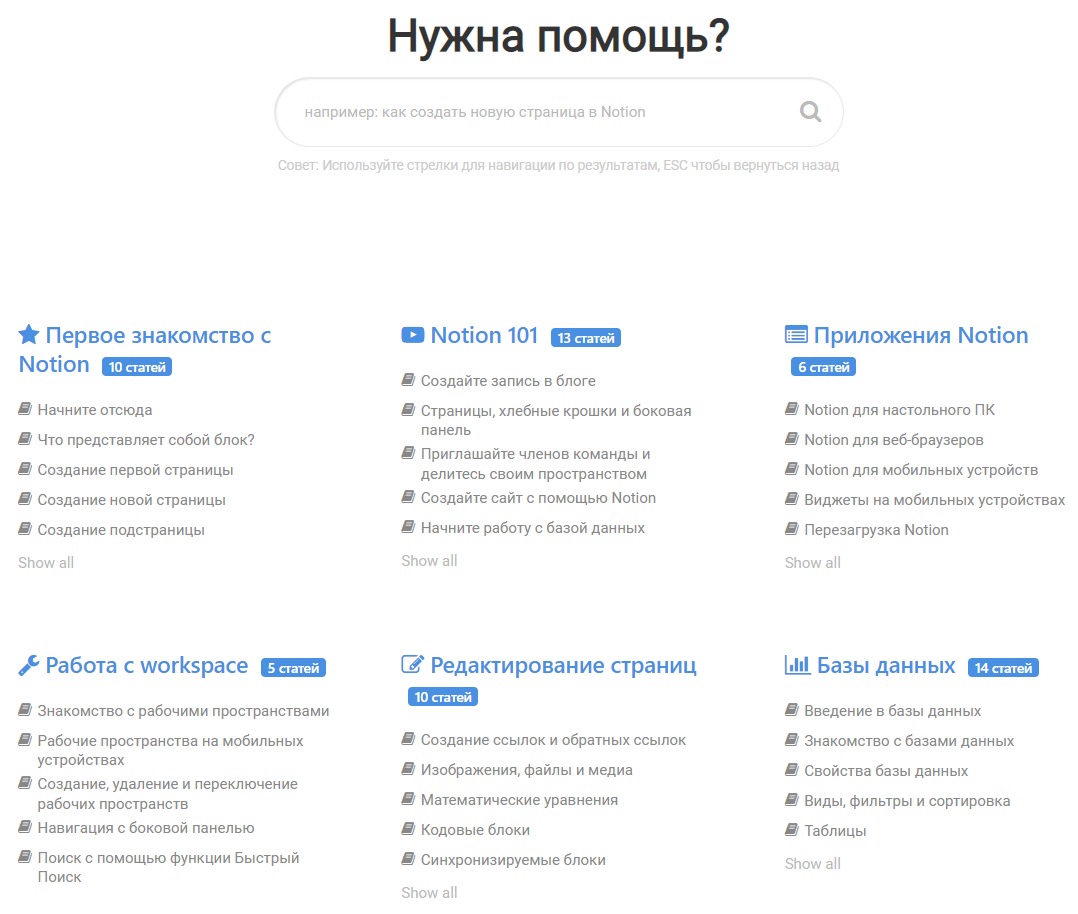Open article Приглашайте членов команды и делитесь
Image resolution: width=1078 pixels, height=914 pixels.
click(x=536, y=464)
